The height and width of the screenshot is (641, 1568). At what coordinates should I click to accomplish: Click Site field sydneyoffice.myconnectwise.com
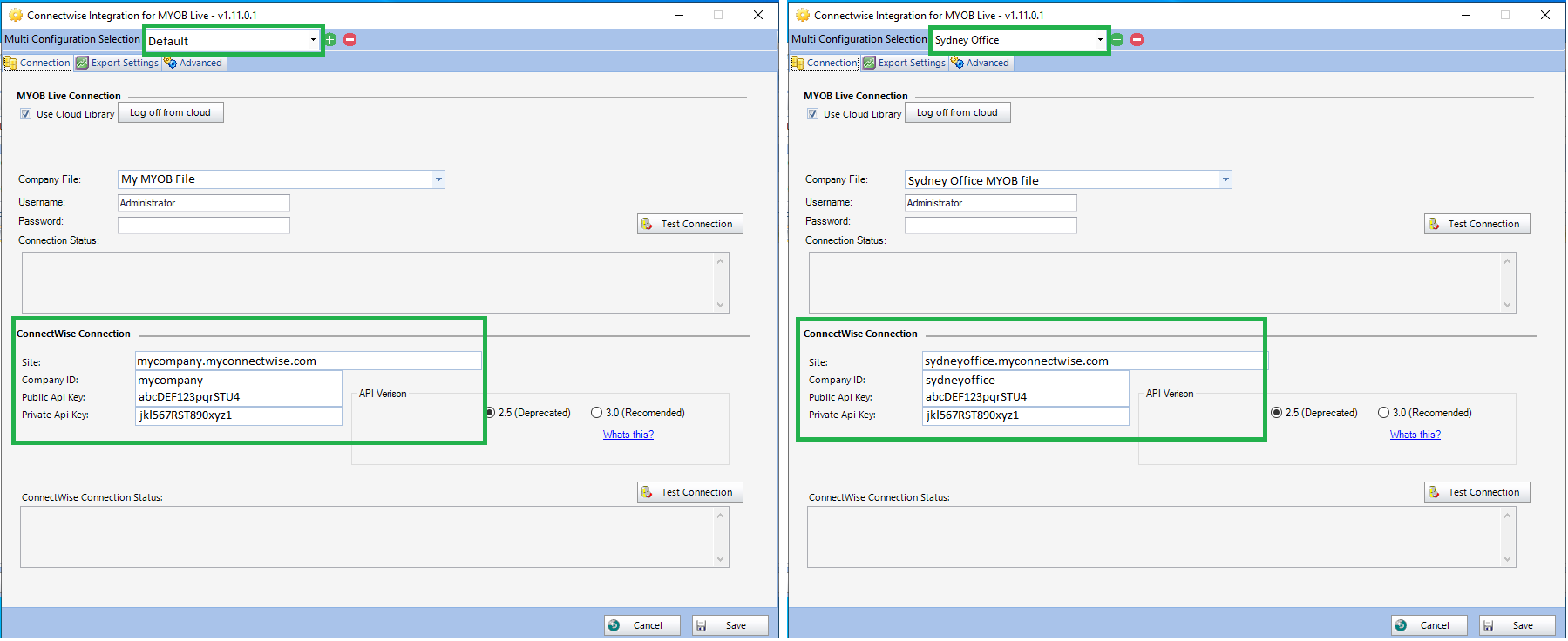click(x=1096, y=361)
